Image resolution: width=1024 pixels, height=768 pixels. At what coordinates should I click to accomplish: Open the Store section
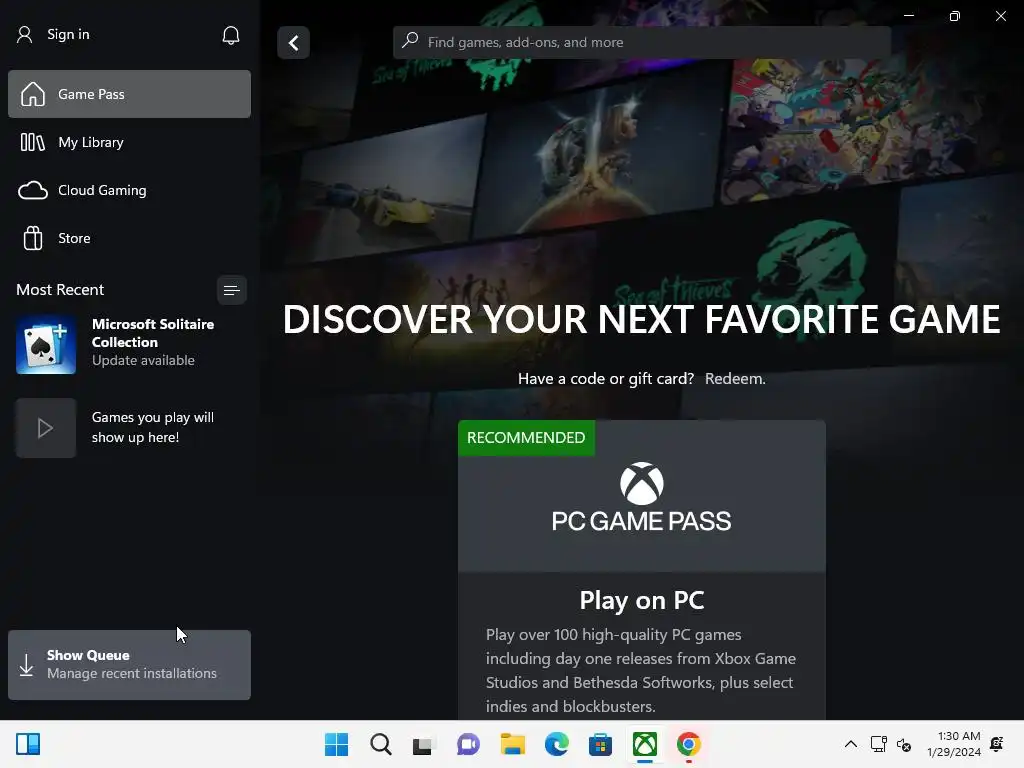point(129,238)
